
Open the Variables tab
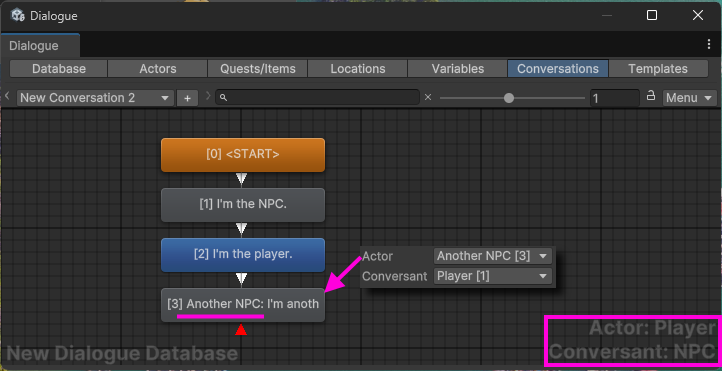(458, 69)
